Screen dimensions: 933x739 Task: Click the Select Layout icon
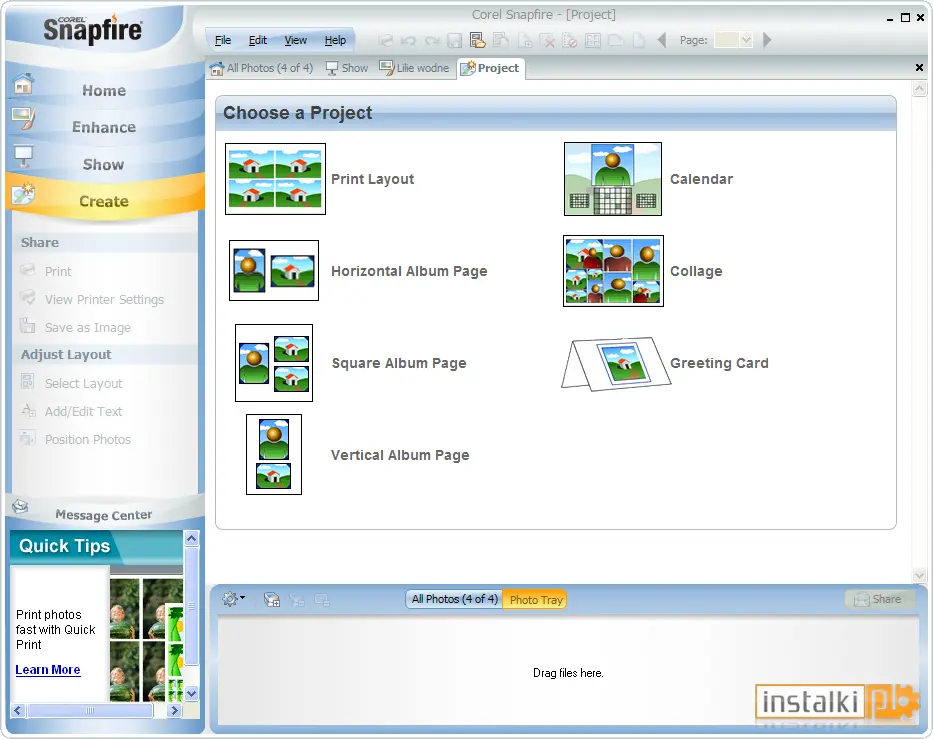(x=27, y=381)
